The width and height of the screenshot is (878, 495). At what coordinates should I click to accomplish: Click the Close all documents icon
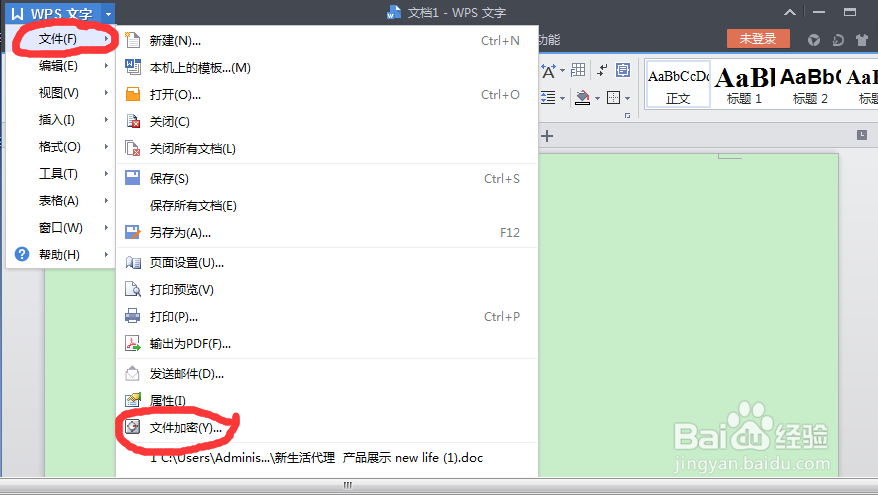pyautogui.click(x=133, y=148)
